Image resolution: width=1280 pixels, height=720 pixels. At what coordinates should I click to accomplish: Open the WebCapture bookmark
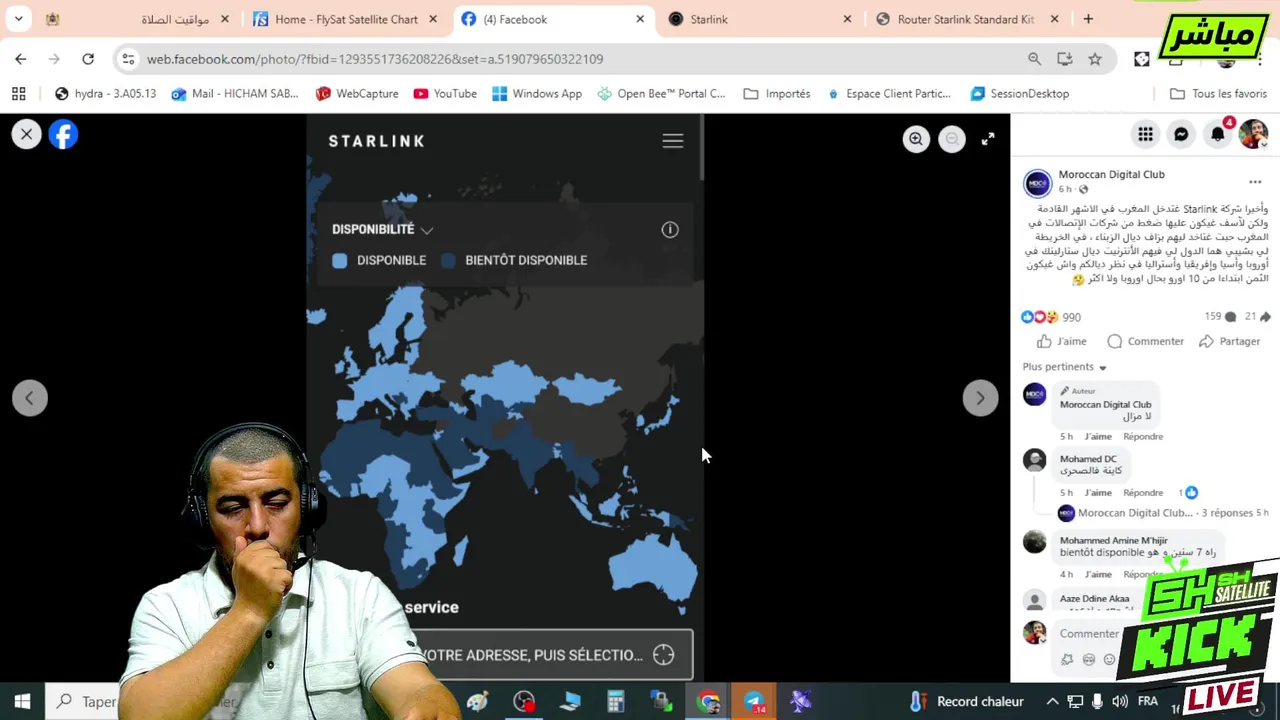pos(357,94)
